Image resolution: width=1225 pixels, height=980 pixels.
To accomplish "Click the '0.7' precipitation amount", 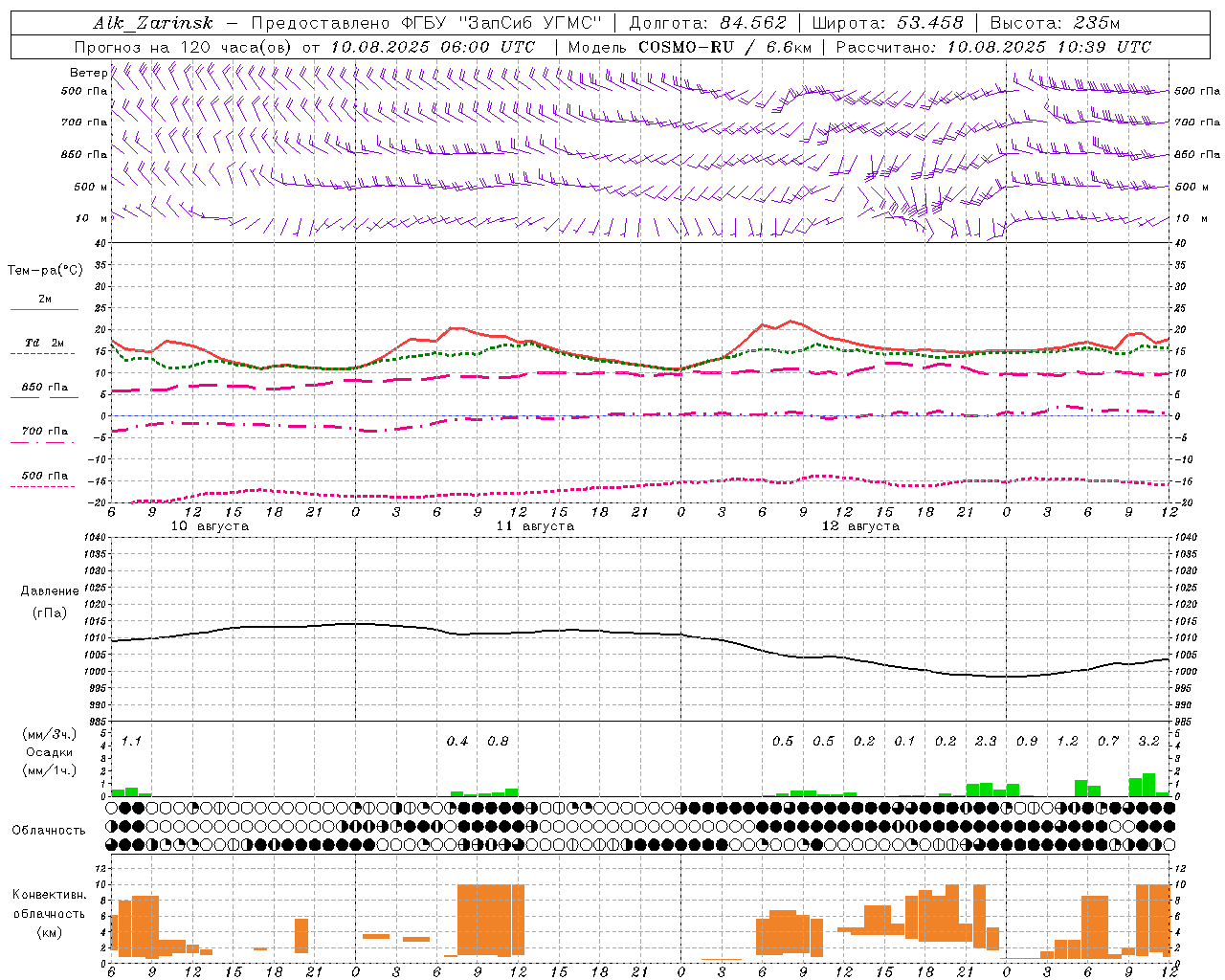I will tap(1108, 742).
